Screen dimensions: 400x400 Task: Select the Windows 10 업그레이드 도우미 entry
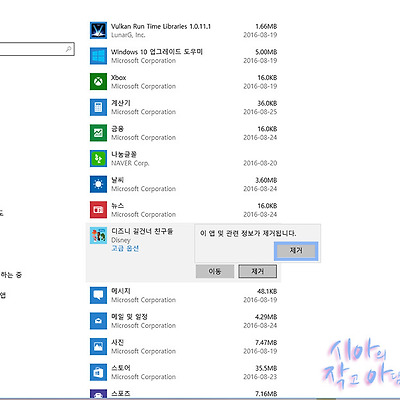(x=157, y=52)
